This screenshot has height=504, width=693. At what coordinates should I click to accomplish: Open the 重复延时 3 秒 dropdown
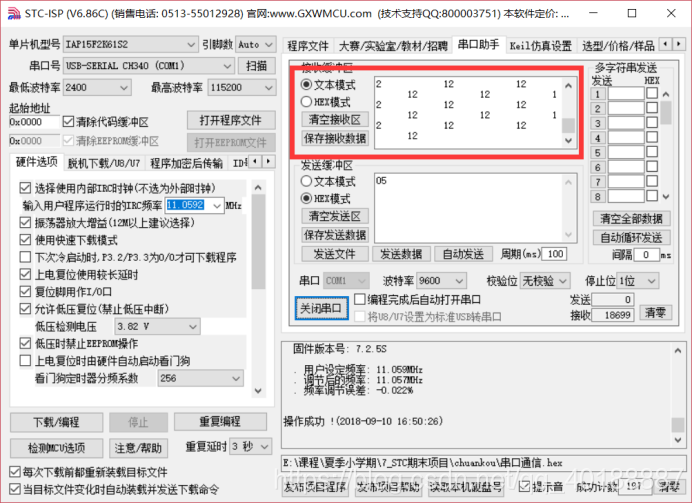click(x=251, y=447)
